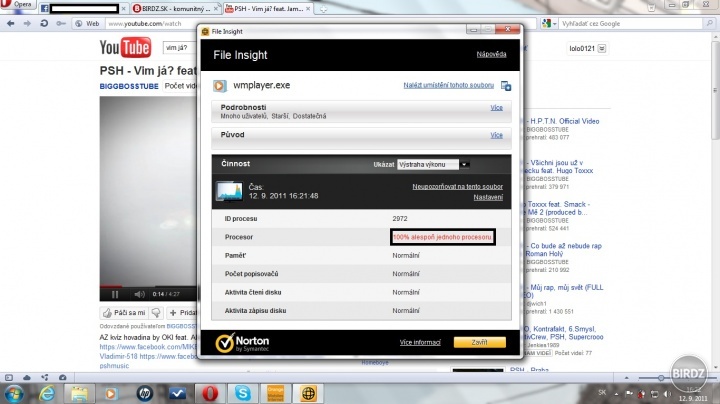Click the video progress bar

[x=149, y=286]
